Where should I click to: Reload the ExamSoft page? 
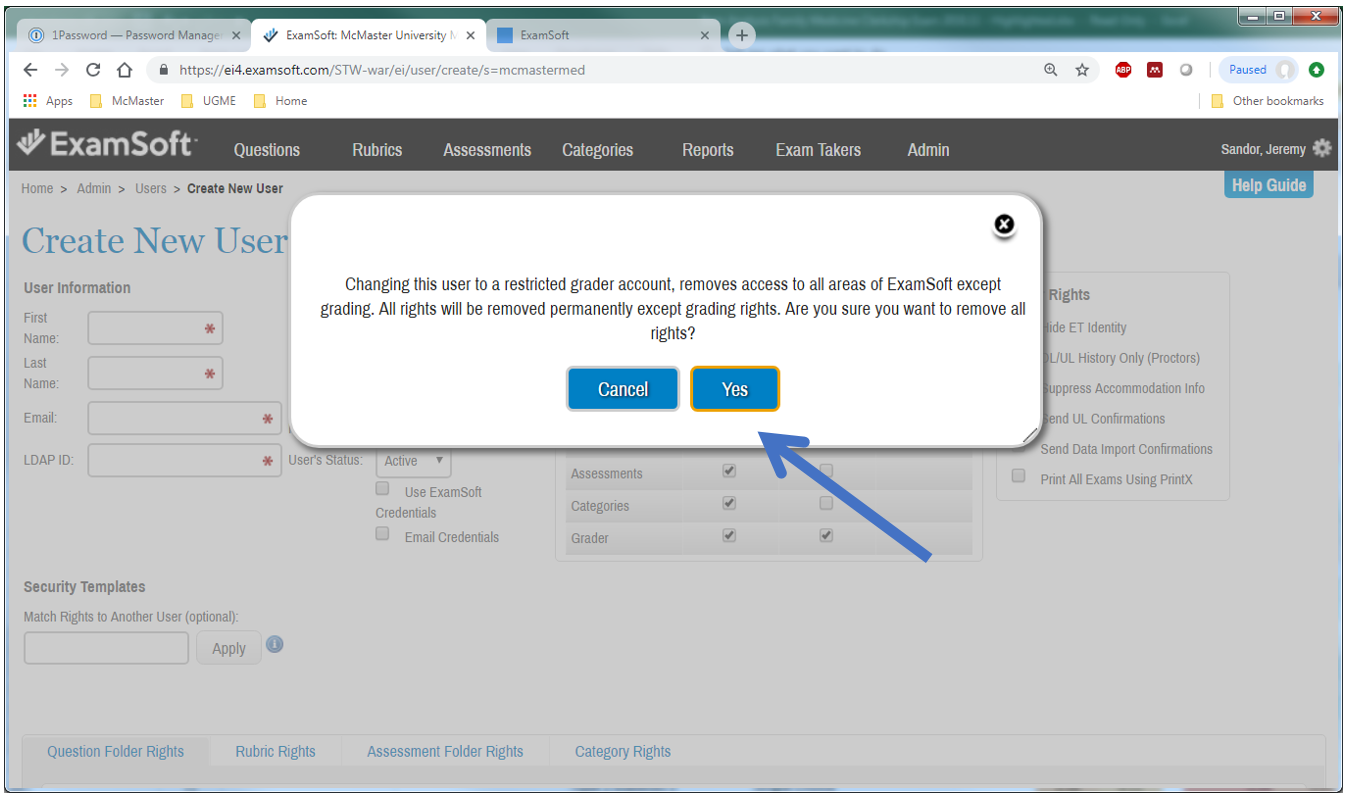coord(93,70)
